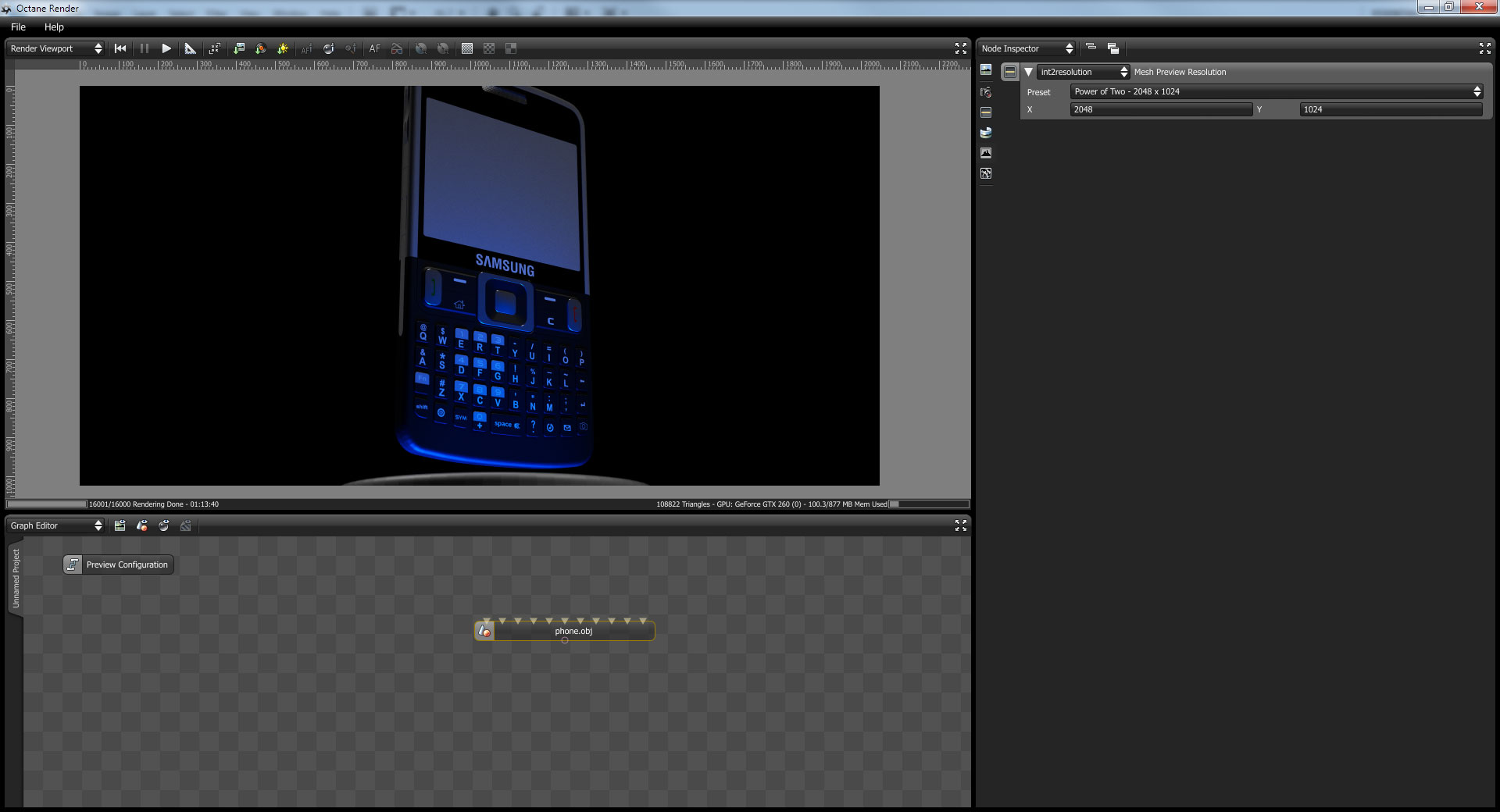Click the ruler/triangle region render icon

190,48
